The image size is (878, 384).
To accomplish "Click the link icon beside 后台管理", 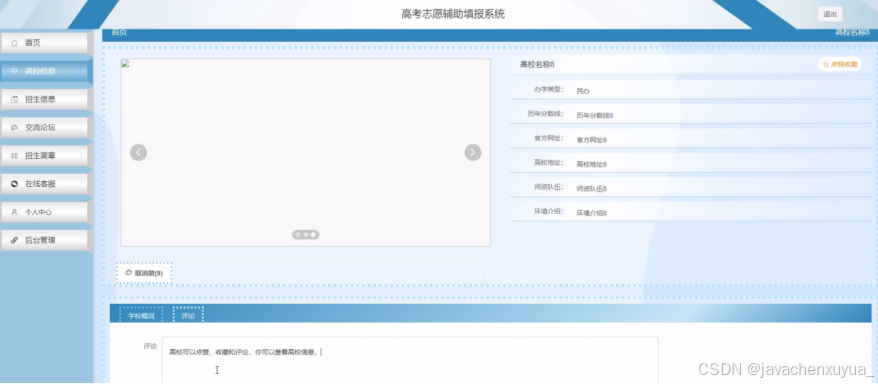I will pyautogui.click(x=15, y=240).
